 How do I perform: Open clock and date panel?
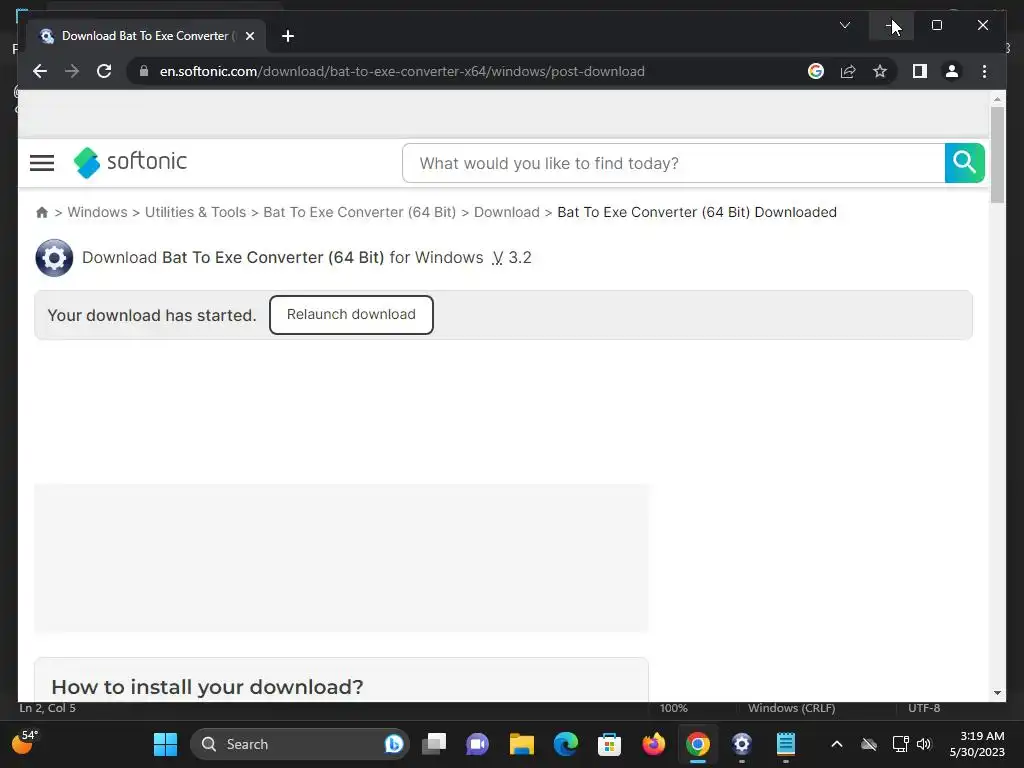(x=977, y=744)
